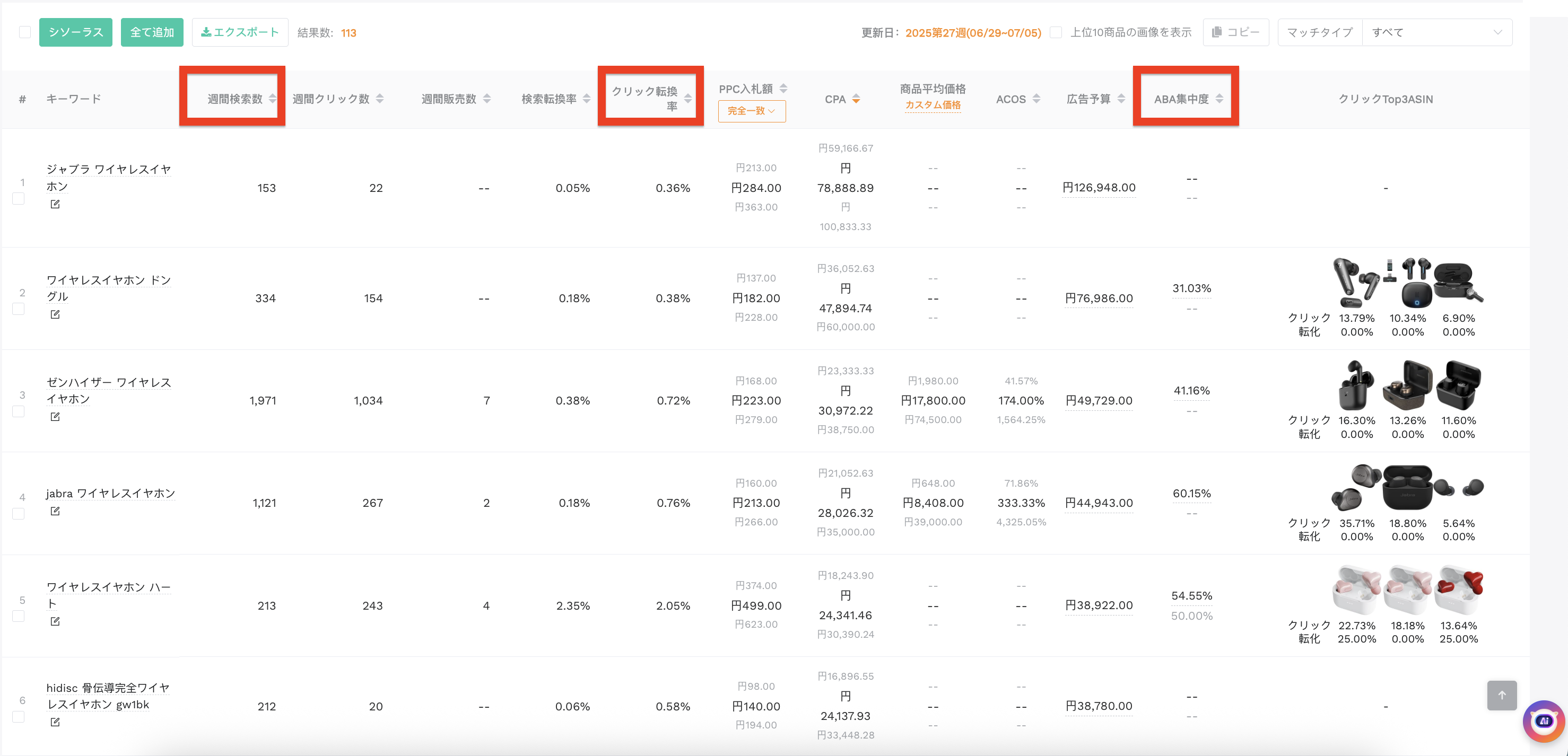Check row 4 jabra ワイヤレスイヤホン checkbox
Viewport: 1568px width, 756px height.
[x=19, y=514]
